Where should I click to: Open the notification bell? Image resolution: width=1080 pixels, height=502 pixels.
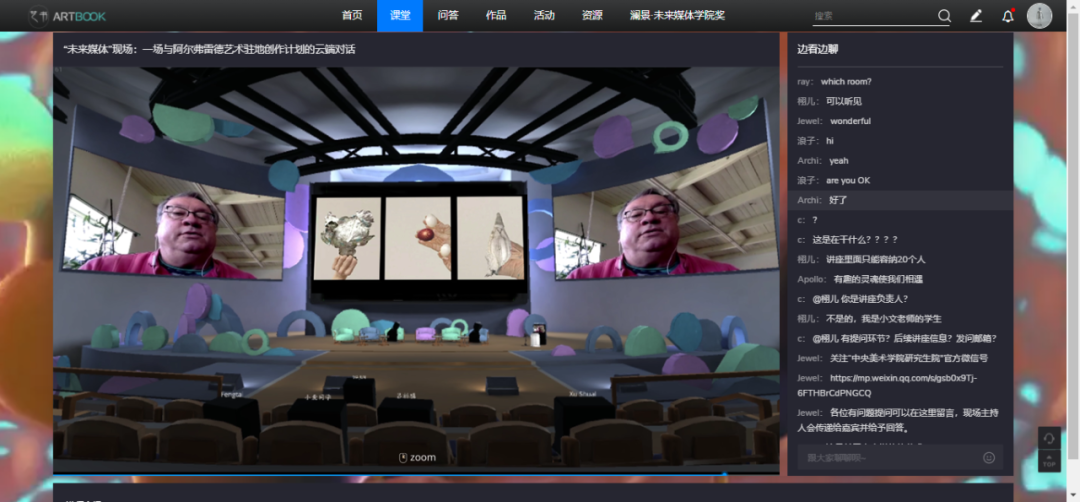pyautogui.click(x=1008, y=16)
